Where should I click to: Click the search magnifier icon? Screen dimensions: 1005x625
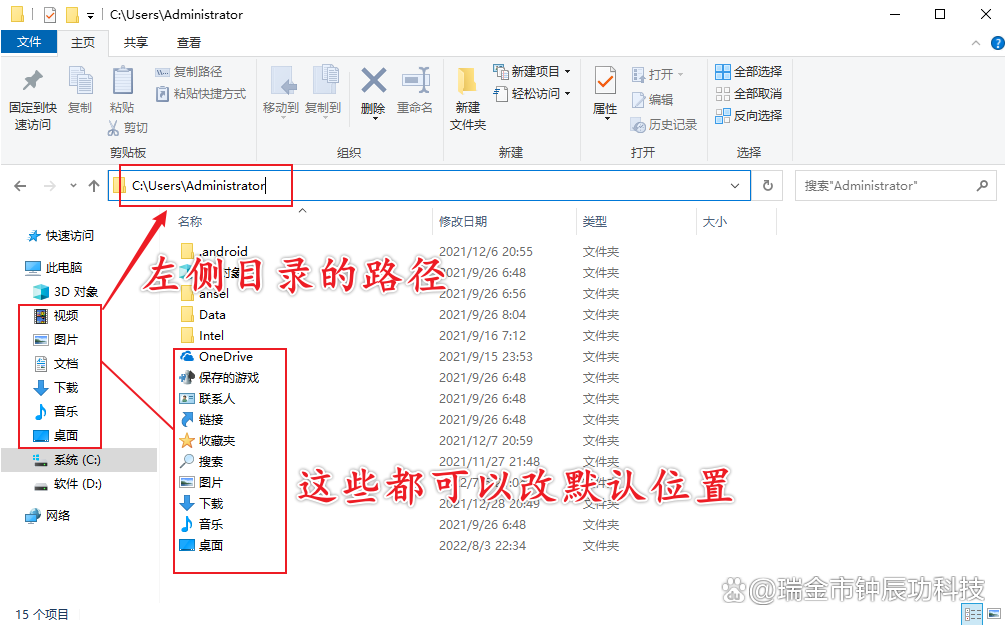tap(983, 186)
